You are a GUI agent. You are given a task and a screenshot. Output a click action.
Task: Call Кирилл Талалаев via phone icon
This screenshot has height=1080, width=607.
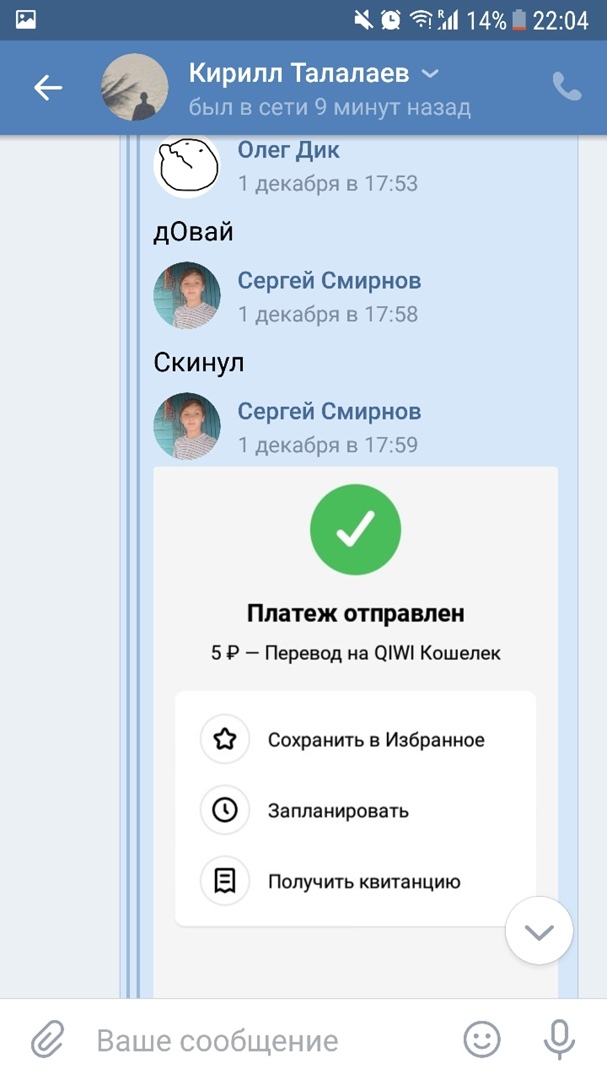(566, 88)
